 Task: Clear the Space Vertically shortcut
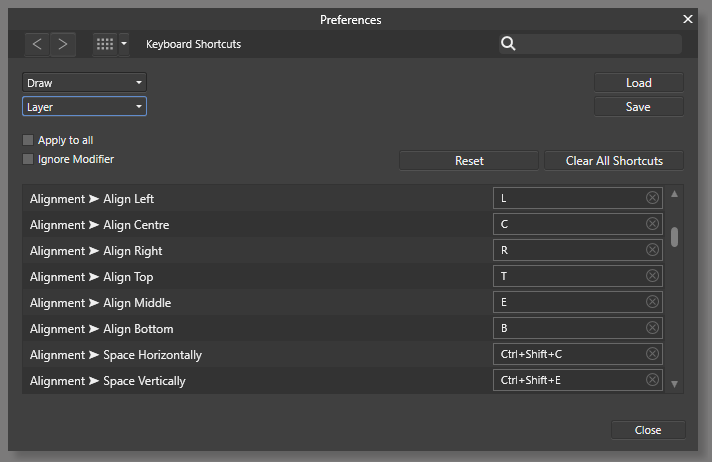pyautogui.click(x=653, y=380)
